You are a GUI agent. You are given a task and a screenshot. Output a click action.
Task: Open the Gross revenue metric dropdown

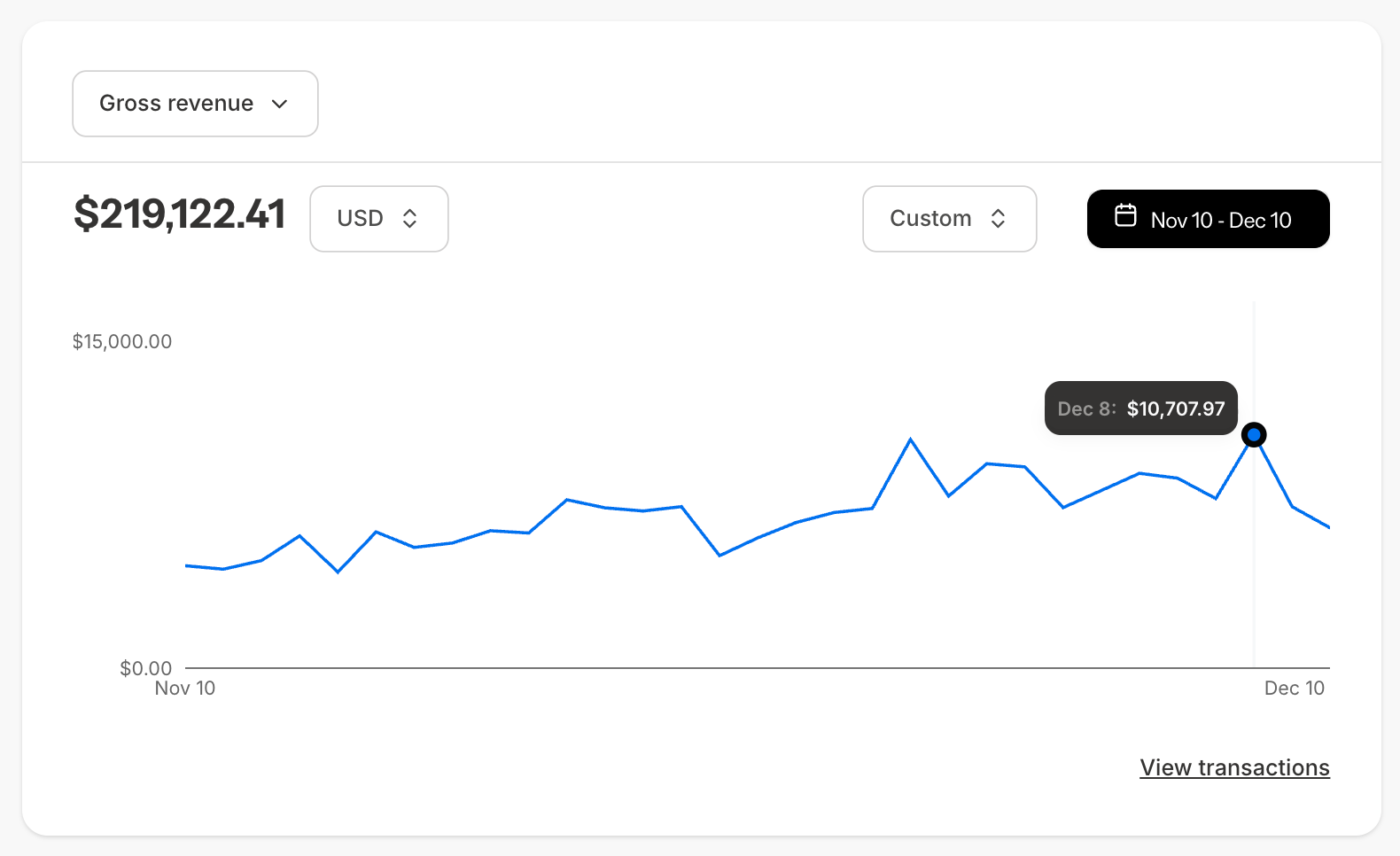[195, 104]
